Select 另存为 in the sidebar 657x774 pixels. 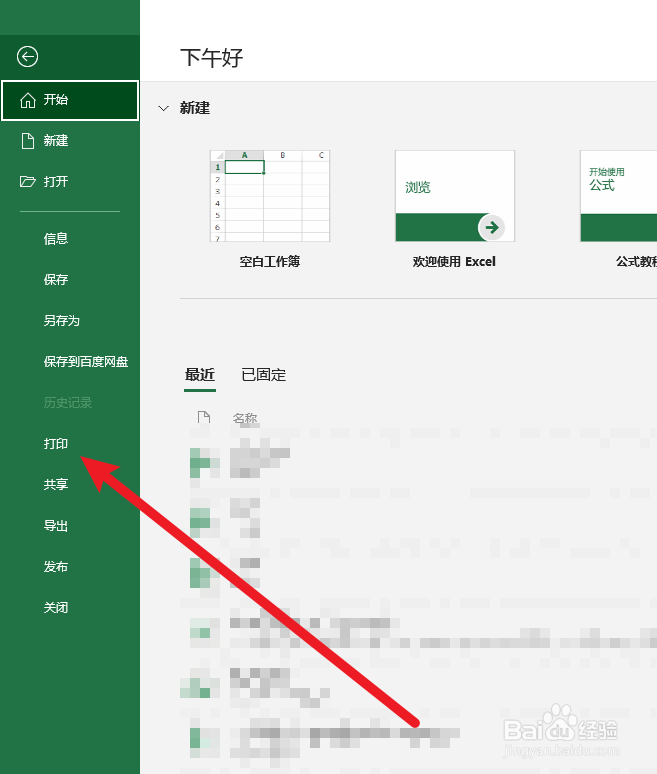click(61, 321)
